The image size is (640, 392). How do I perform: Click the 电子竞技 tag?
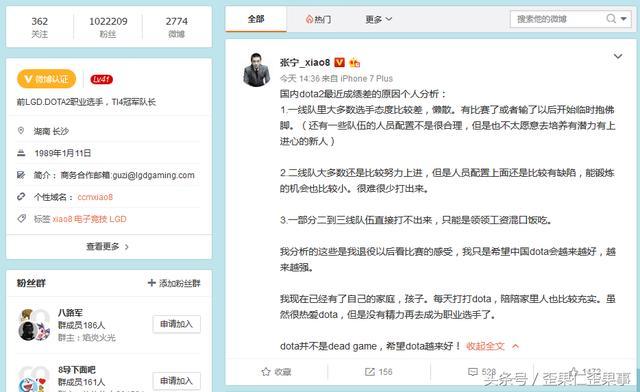(91, 219)
